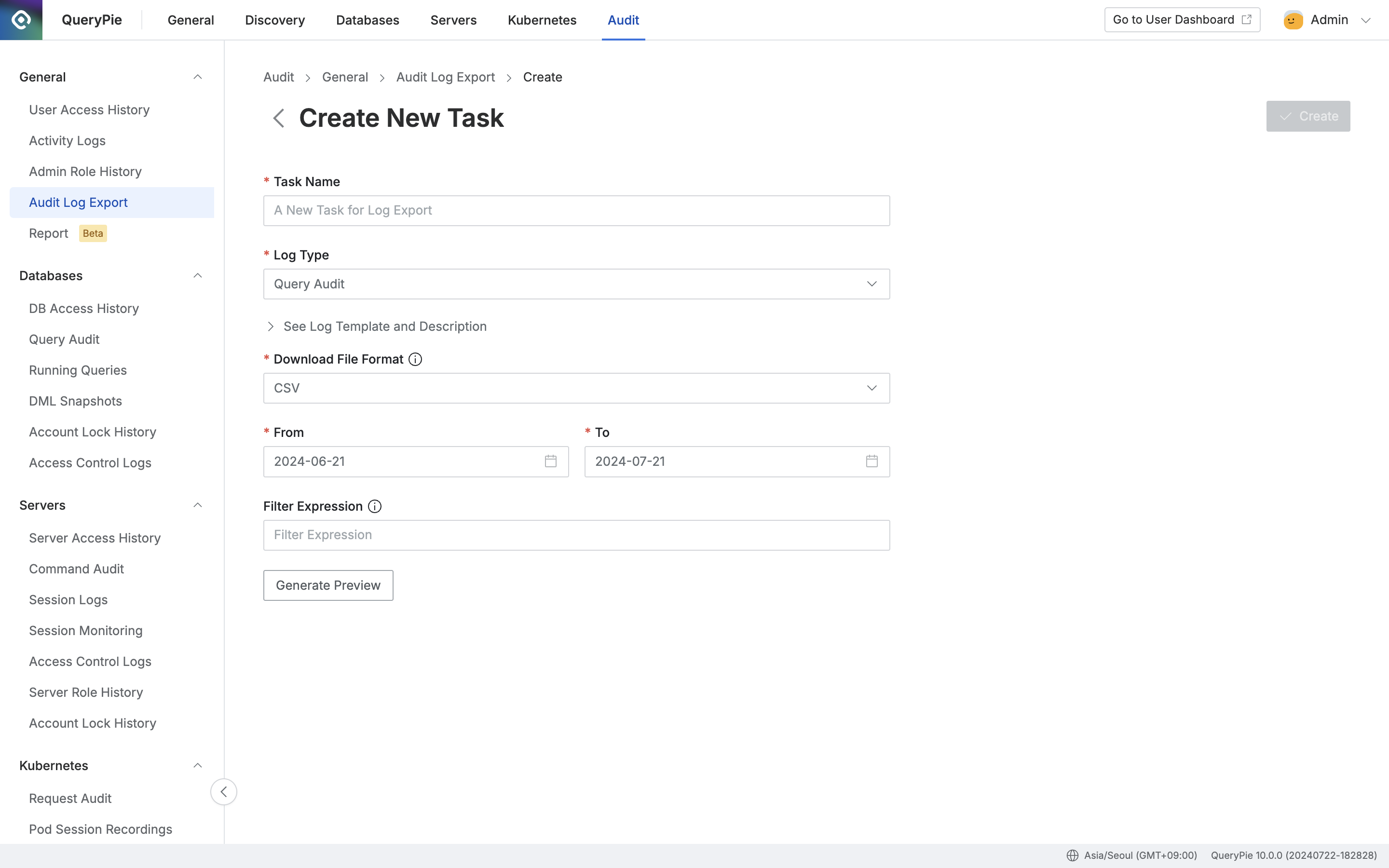Click Go to User Dashboard button
The image size is (1389, 868).
click(x=1183, y=20)
